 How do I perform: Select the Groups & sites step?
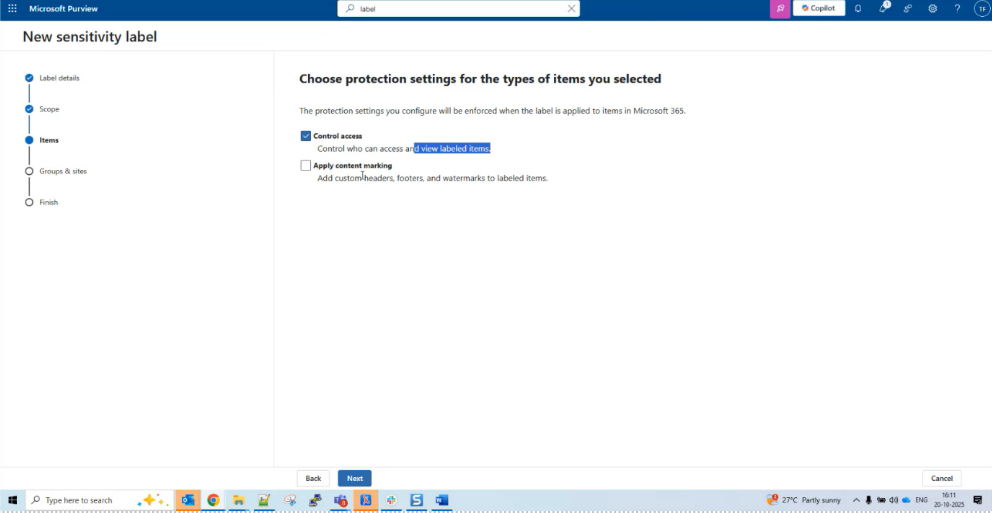pos(62,171)
